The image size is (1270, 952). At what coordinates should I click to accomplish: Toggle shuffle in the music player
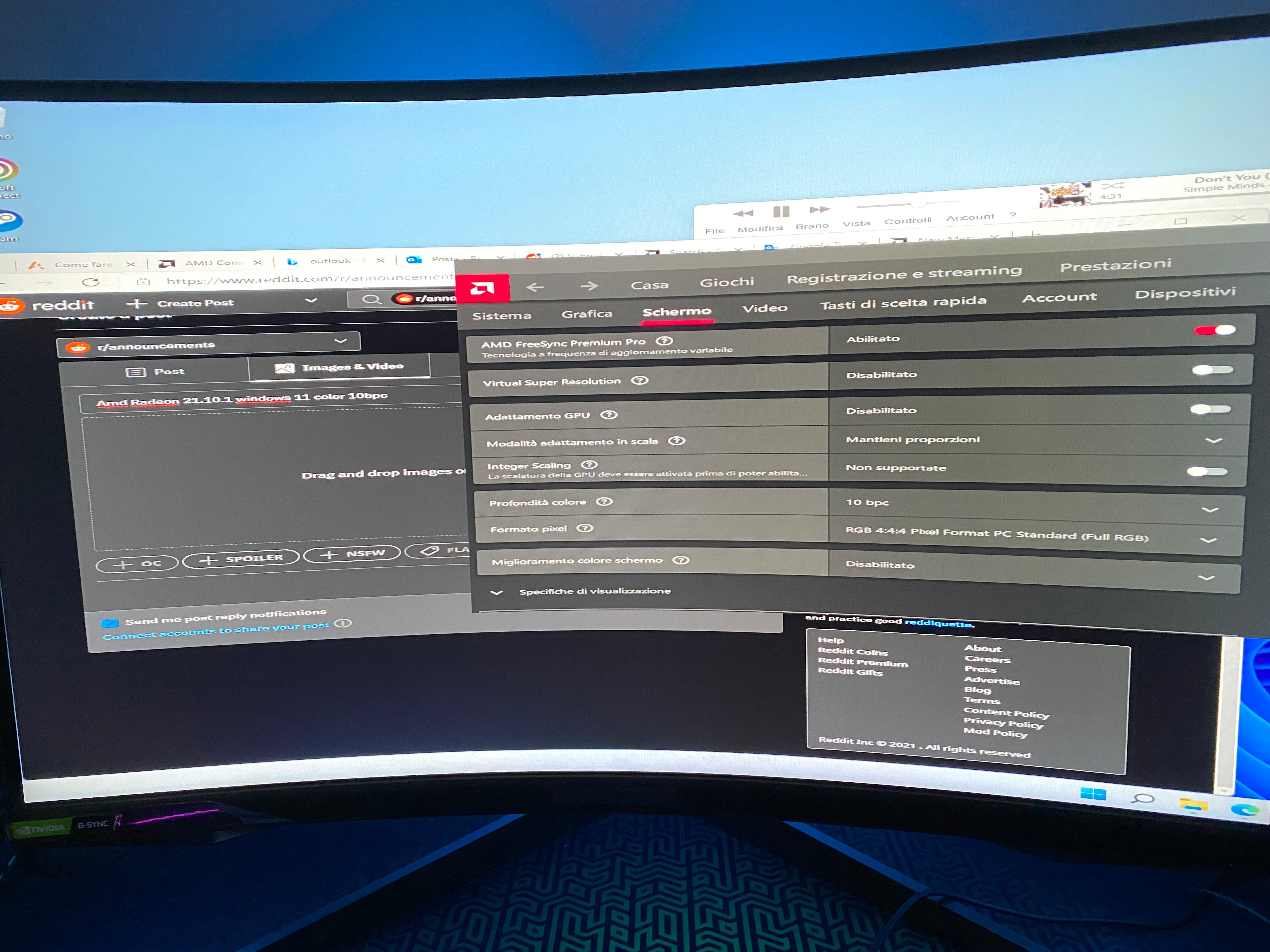[x=1113, y=185]
